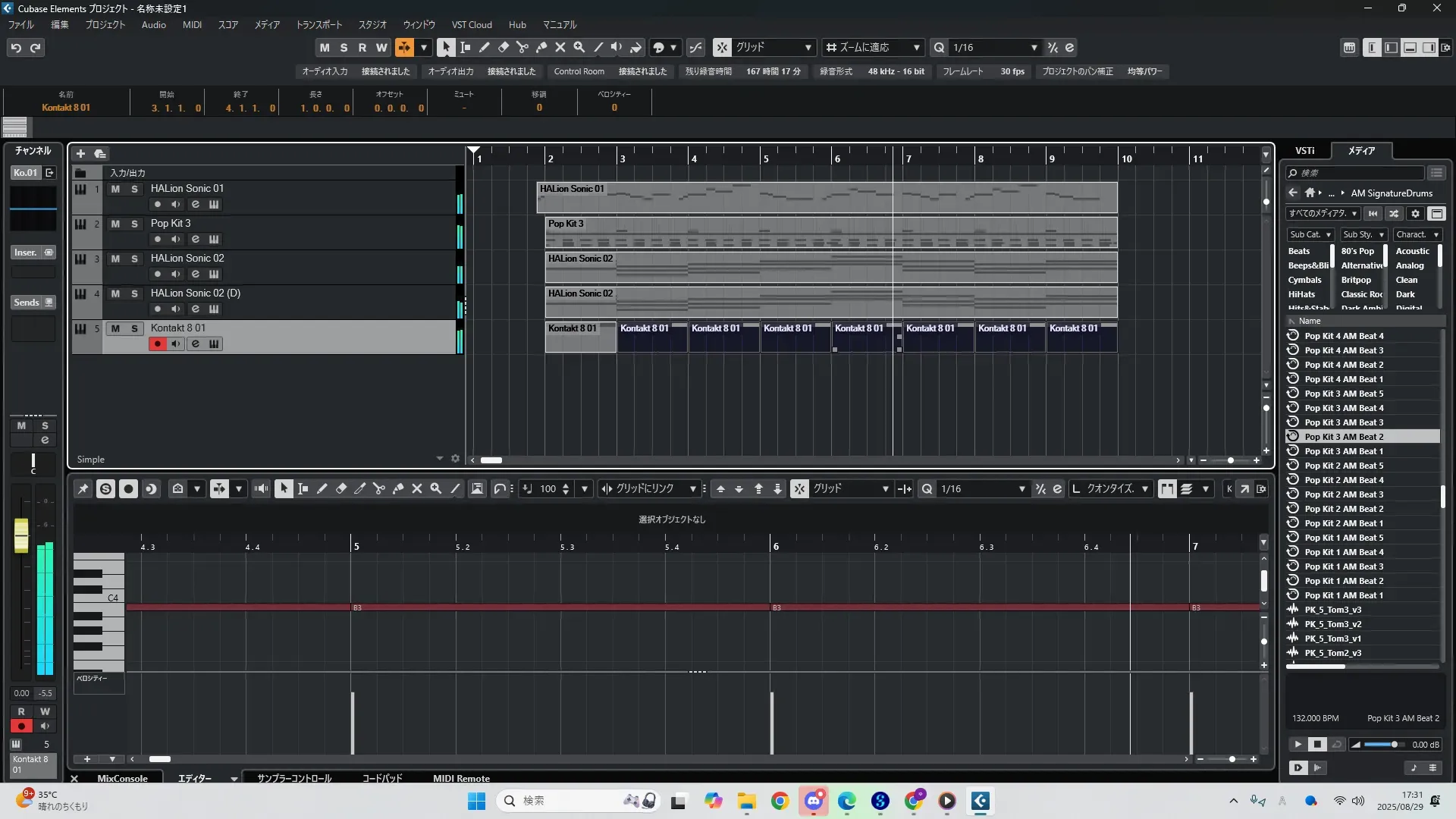This screenshot has width=1456, height=819.
Task: Open the Sub Cat. filter dropdown
Action: [x=1310, y=235]
